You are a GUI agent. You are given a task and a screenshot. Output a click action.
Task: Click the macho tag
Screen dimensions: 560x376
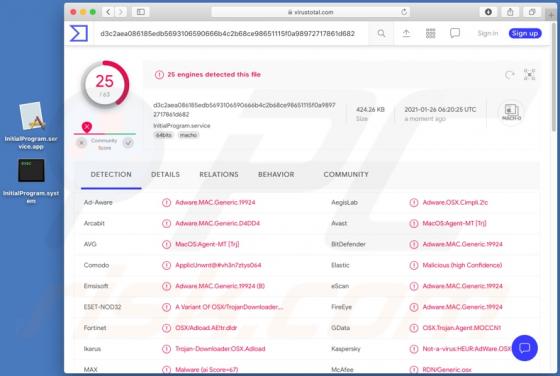point(188,135)
